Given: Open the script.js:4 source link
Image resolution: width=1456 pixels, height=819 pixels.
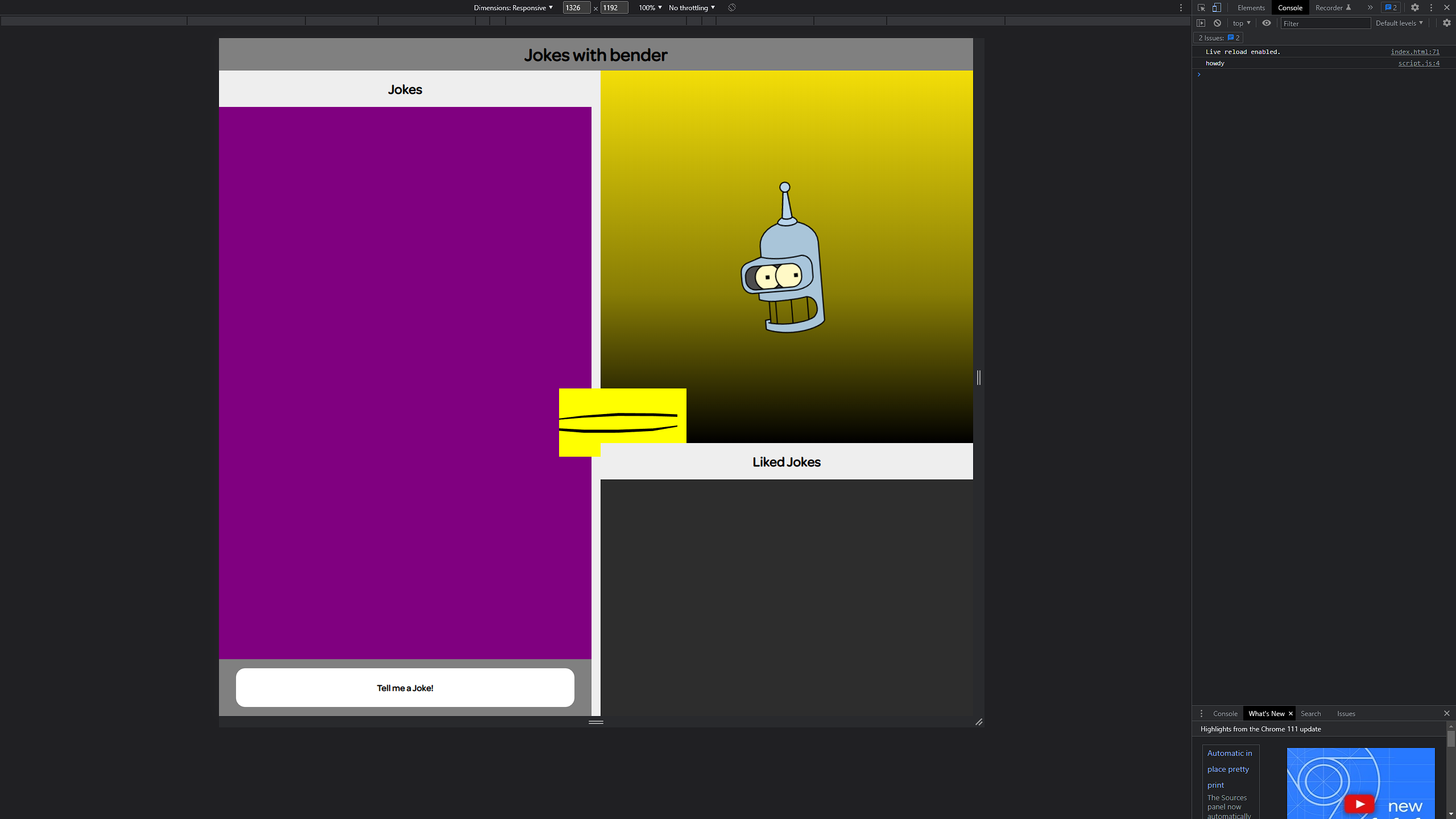Looking at the screenshot, I should coord(1419,63).
